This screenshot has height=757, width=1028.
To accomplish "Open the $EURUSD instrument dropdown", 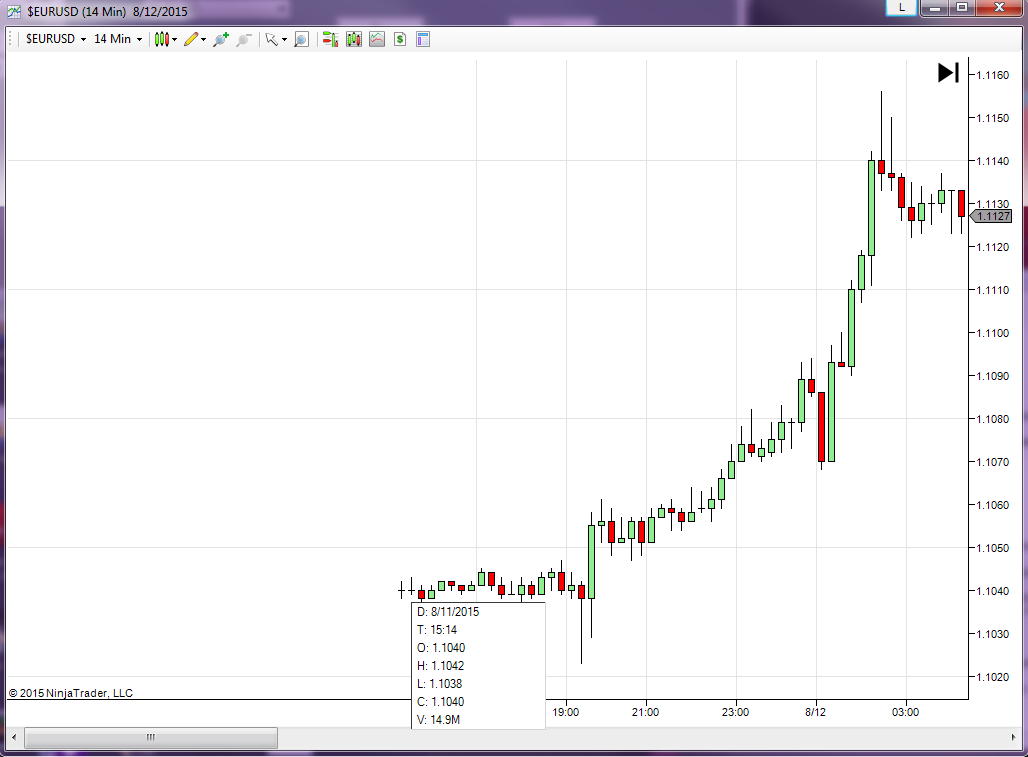I will point(56,39).
